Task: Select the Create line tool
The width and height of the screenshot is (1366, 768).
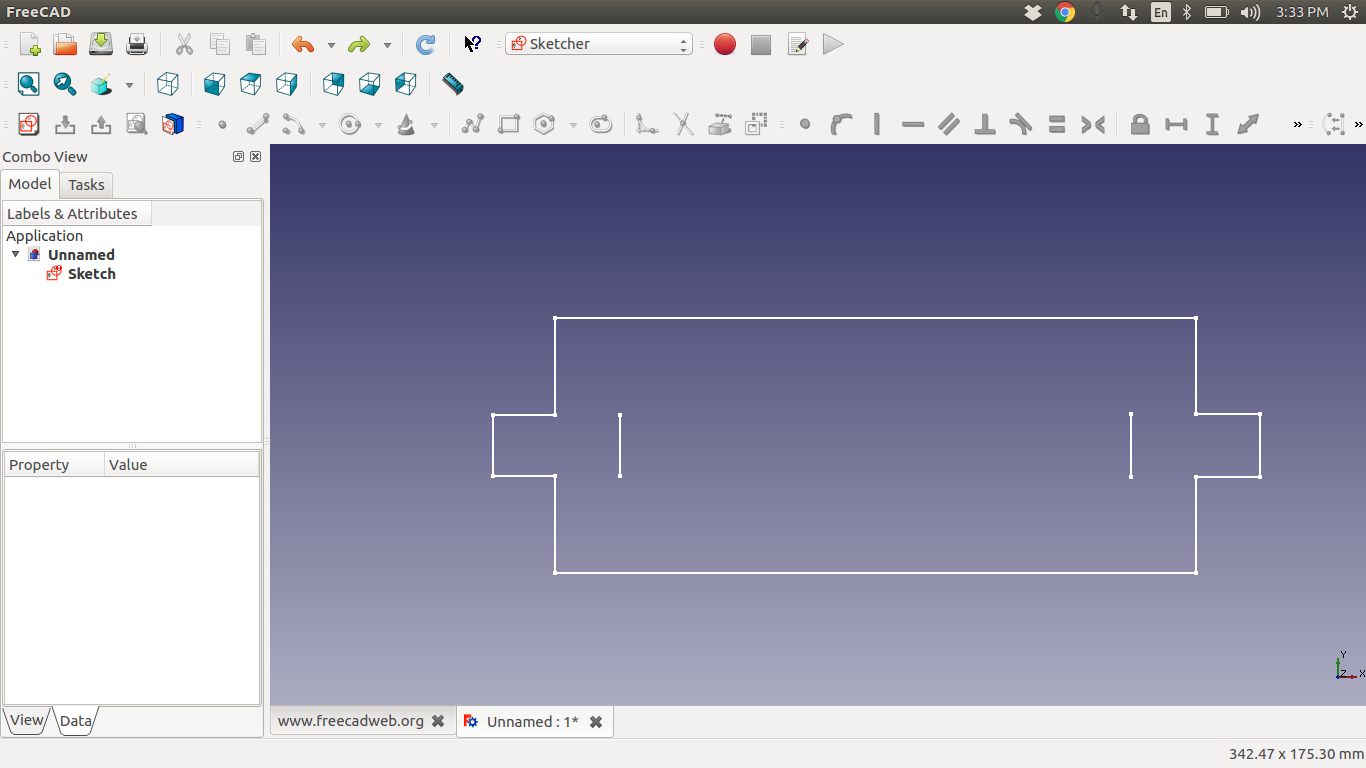Action: point(258,124)
